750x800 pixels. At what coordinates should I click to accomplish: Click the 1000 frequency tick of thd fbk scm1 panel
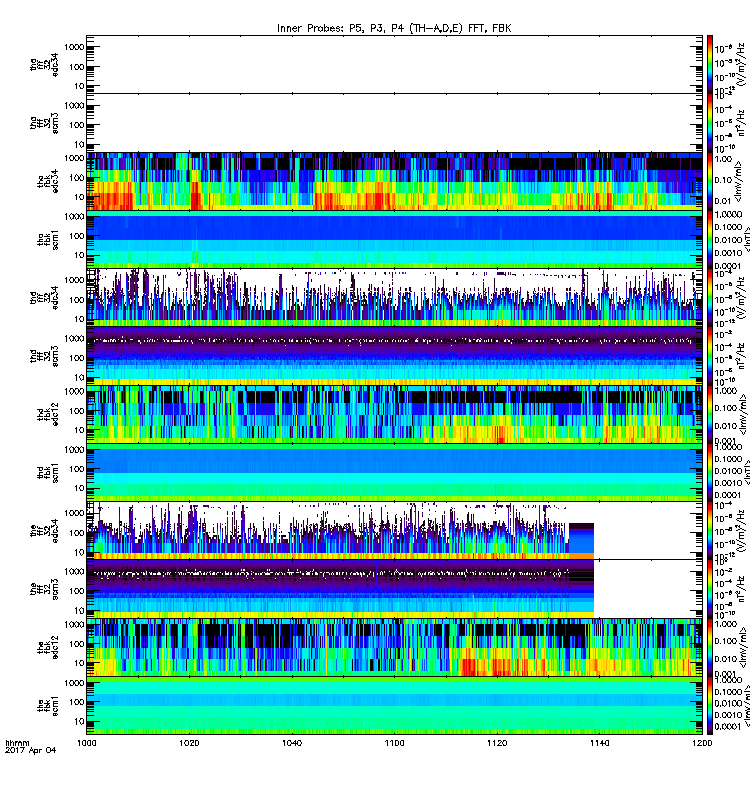[x=74, y=449]
